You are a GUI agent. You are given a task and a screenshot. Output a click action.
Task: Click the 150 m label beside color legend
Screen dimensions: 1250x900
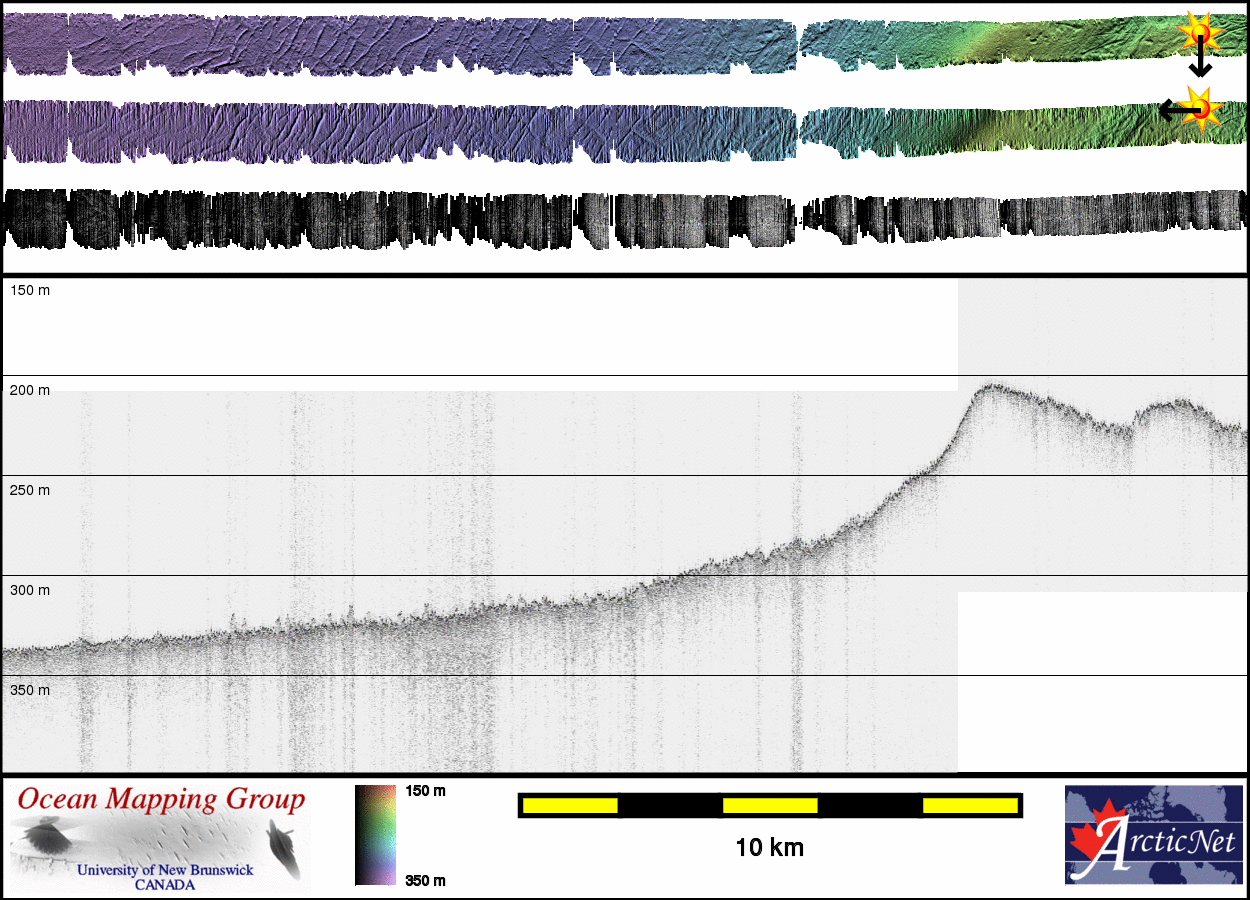(425, 791)
